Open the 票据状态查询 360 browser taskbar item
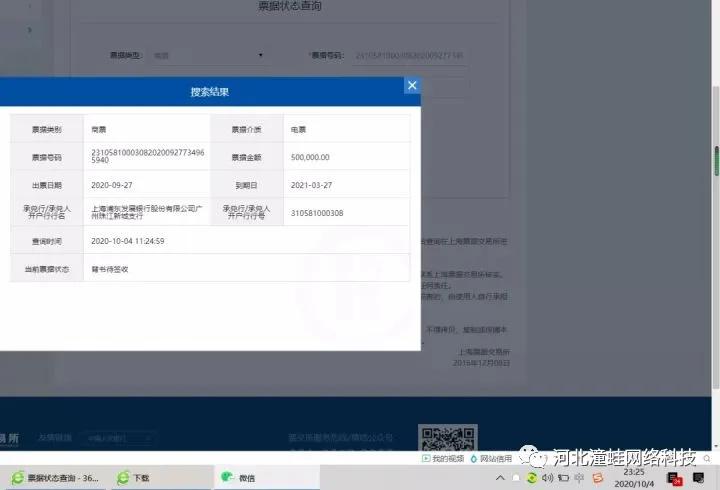The width and height of the screenshot is (720, 490). (56, 478)
